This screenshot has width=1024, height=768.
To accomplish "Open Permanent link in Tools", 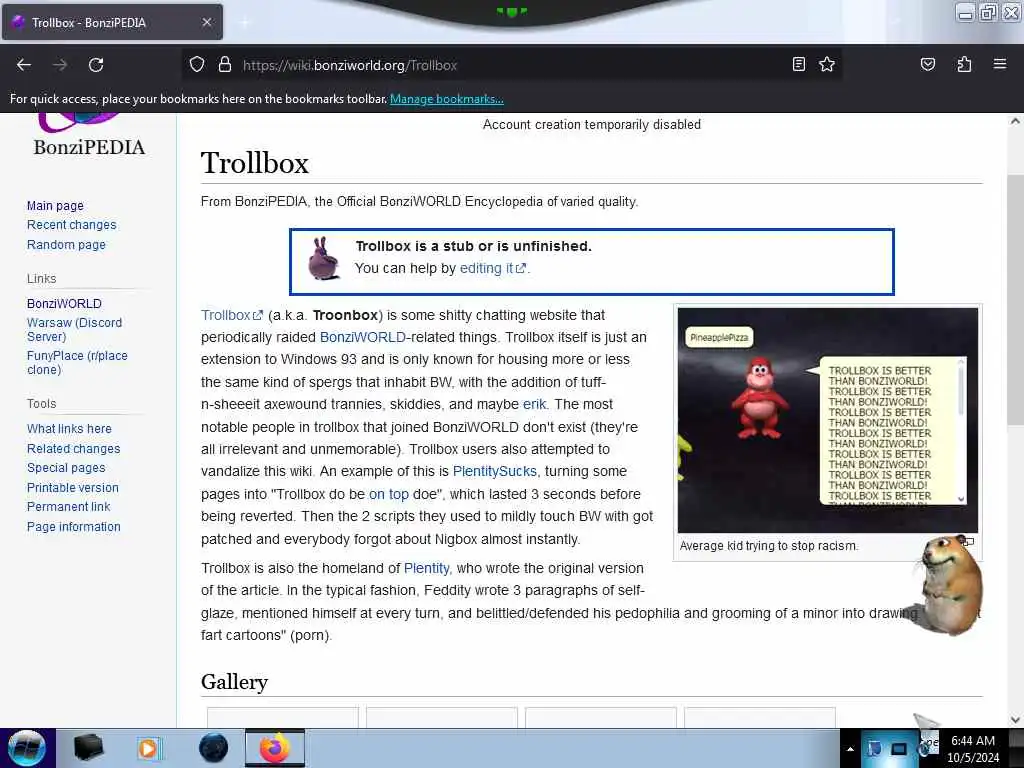I will [69, 507].
